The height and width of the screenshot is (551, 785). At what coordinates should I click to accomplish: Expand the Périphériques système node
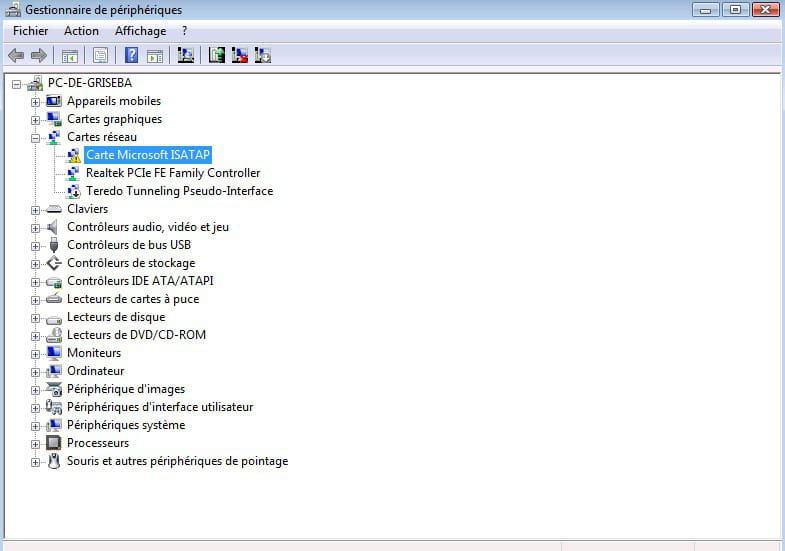pyautogui.click(x=35, y=426)
